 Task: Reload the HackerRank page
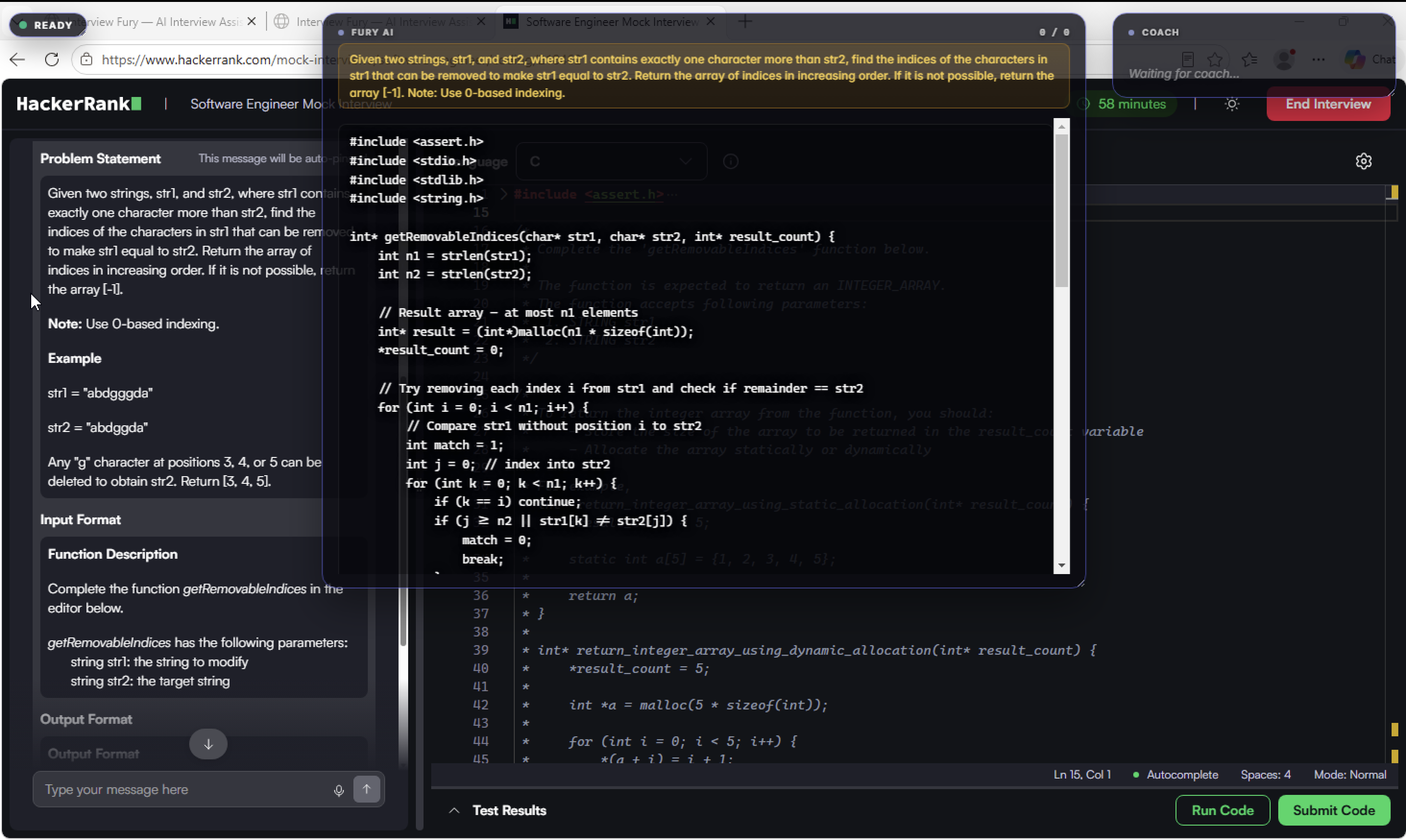pos(51,60)
